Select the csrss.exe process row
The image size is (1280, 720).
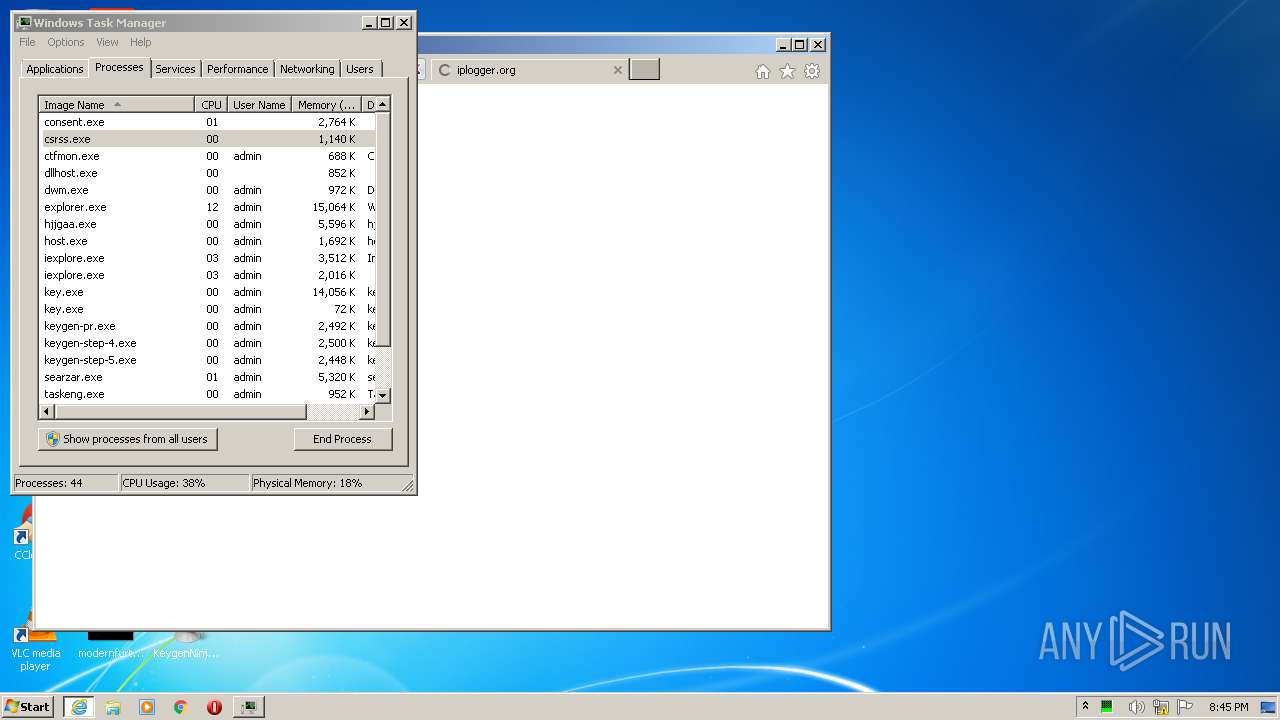207,139
